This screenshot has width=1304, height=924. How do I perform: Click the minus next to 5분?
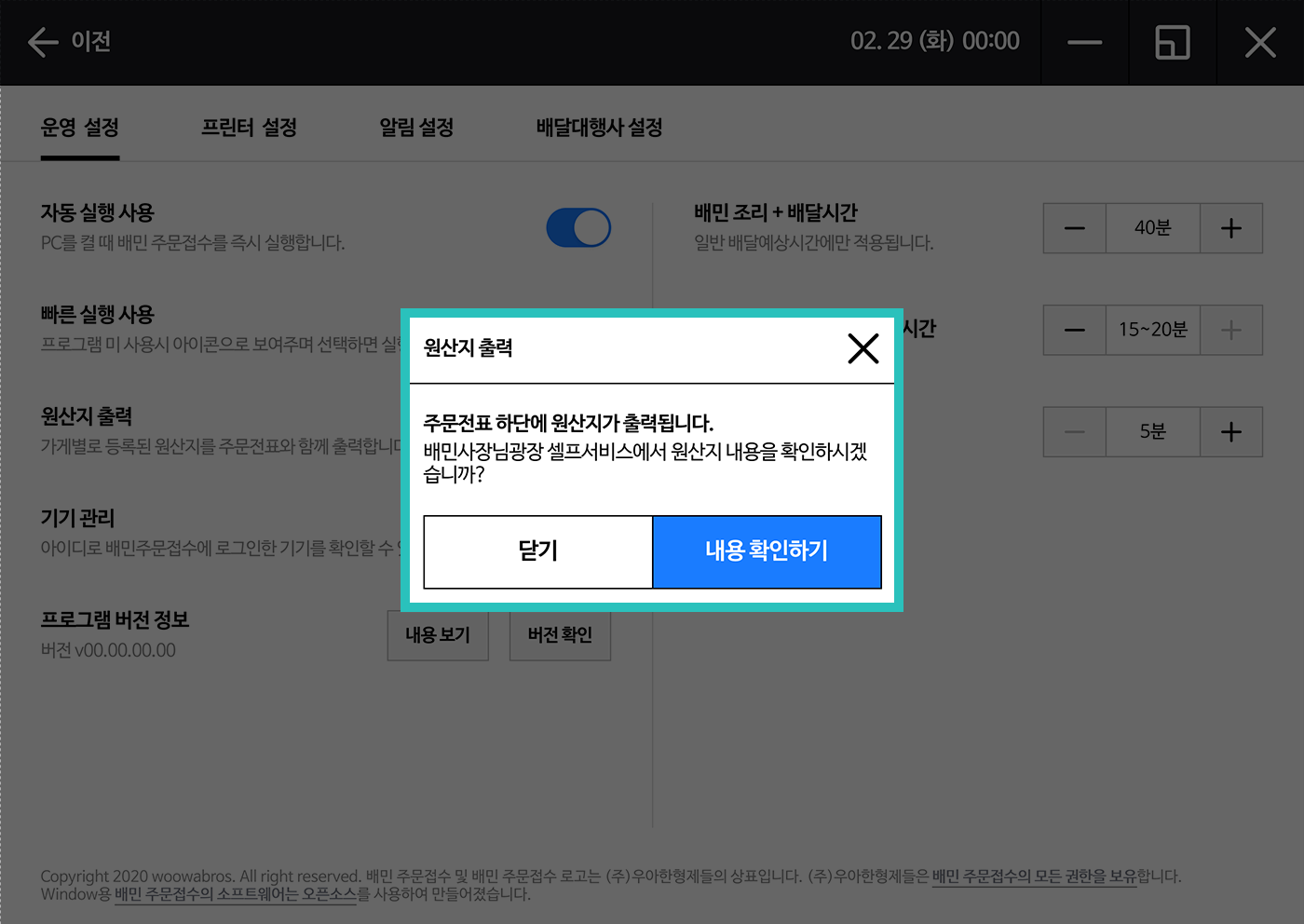pyautogui.click(x=1075, y=431)
